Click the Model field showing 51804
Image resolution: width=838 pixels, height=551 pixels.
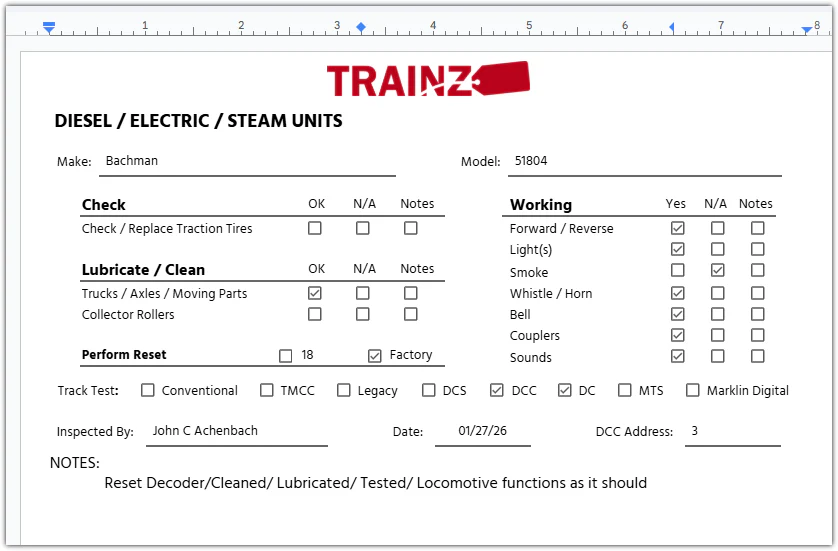pyautogui.click(x=644, y=161)
